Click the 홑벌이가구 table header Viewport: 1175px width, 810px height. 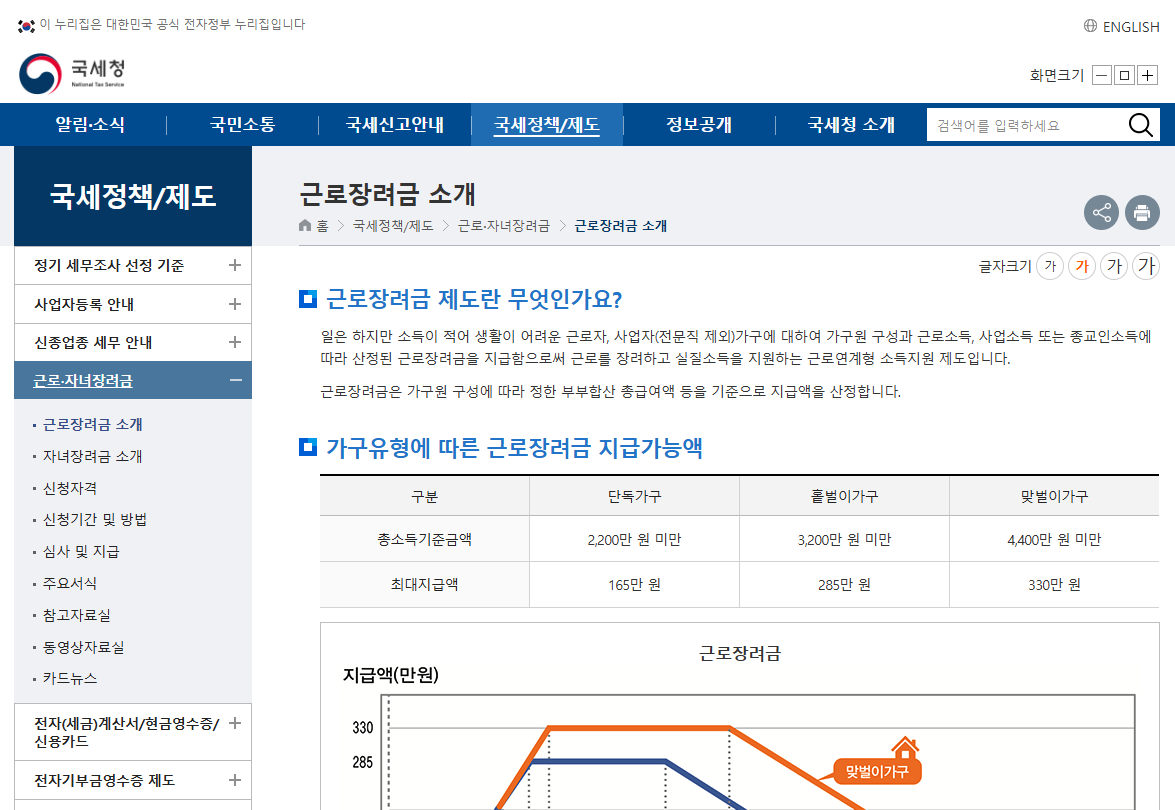844,496
